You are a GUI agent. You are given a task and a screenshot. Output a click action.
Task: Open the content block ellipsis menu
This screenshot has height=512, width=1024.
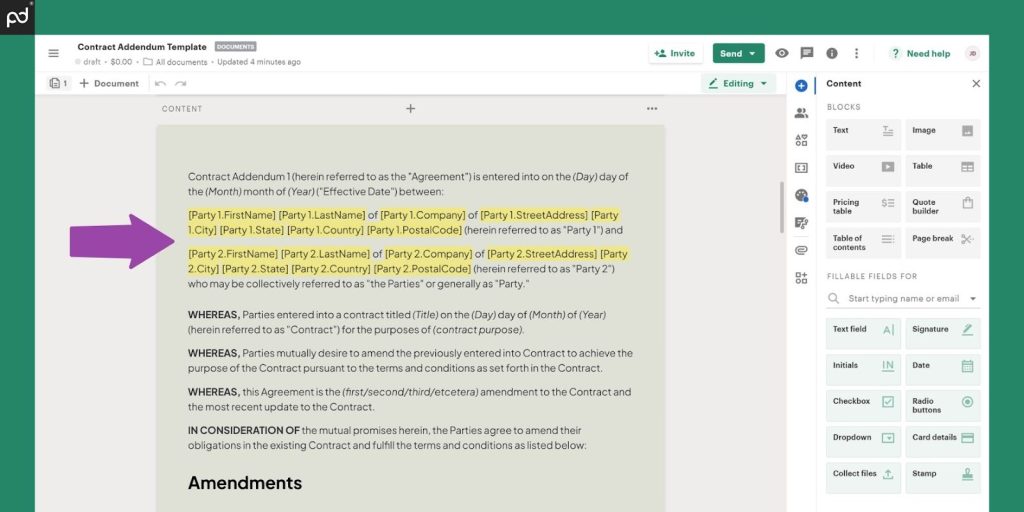[652, 109]
